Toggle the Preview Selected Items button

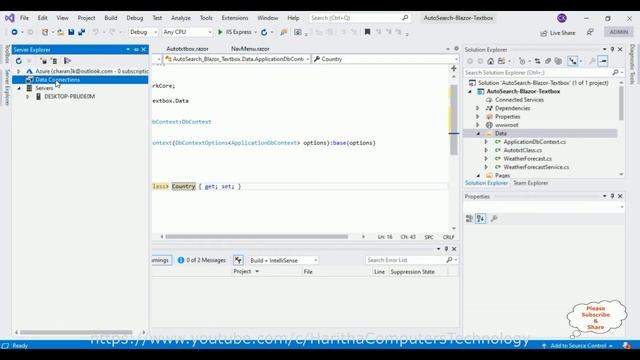coord(603,61)
